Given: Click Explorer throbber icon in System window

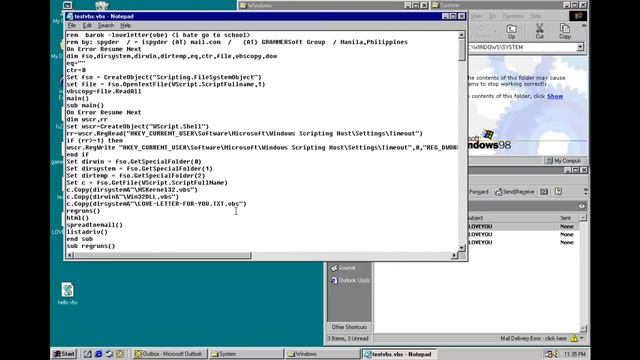Looking at the screenshot, I should click(578, 16).
